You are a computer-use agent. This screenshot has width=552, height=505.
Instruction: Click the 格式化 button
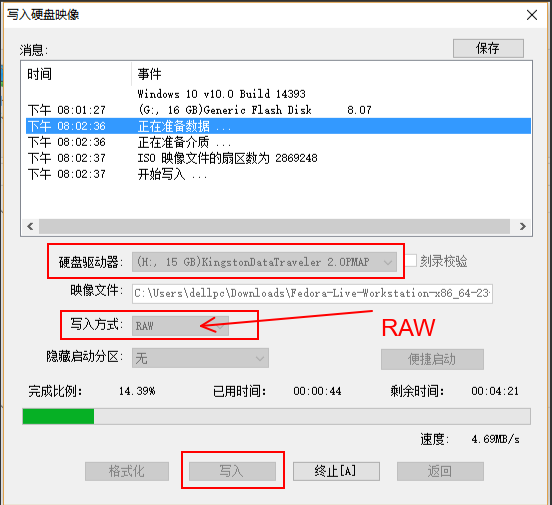[x=127, y=471]
